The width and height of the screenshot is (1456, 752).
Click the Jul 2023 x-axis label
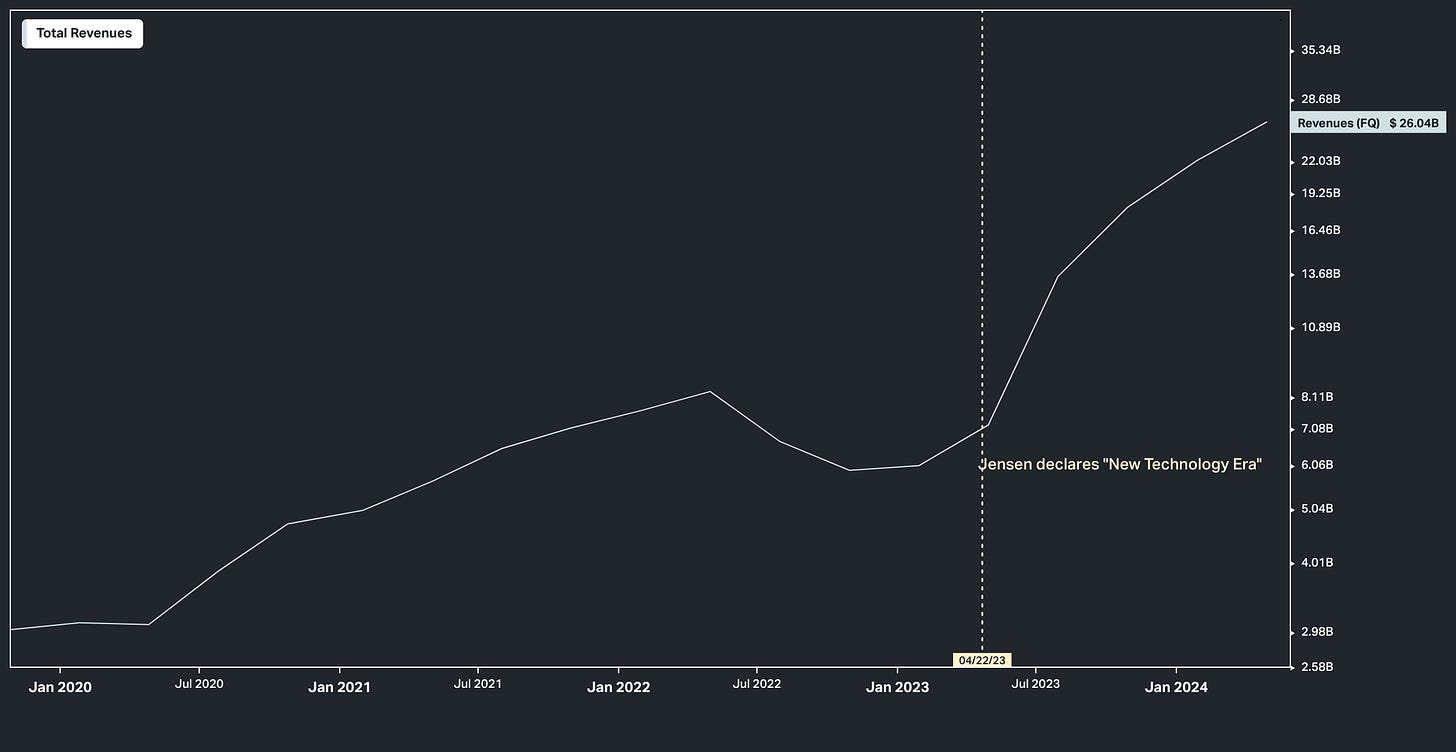(1036, 684)
